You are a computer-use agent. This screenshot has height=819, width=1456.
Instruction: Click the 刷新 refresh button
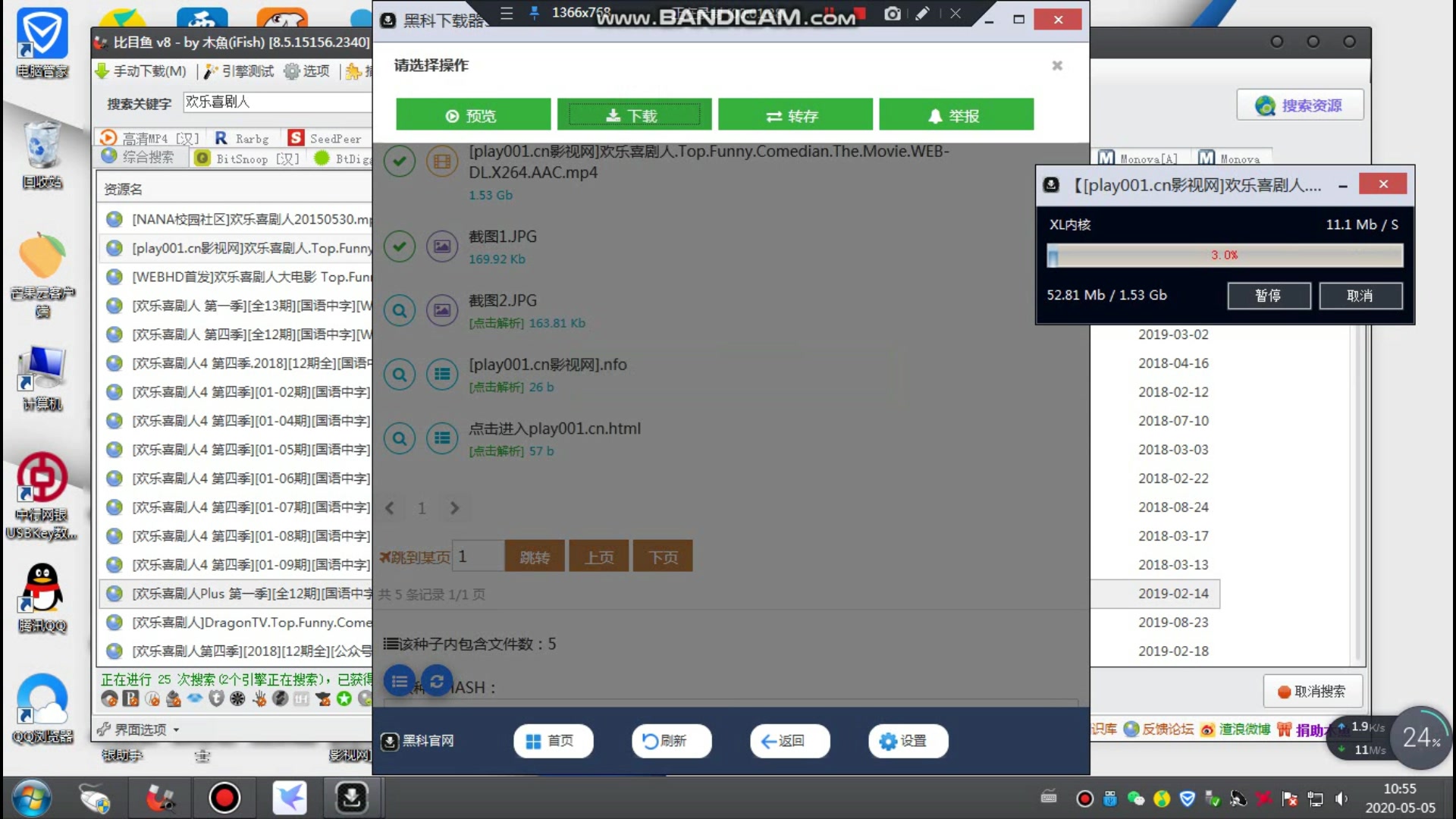[x=671, y=741]
